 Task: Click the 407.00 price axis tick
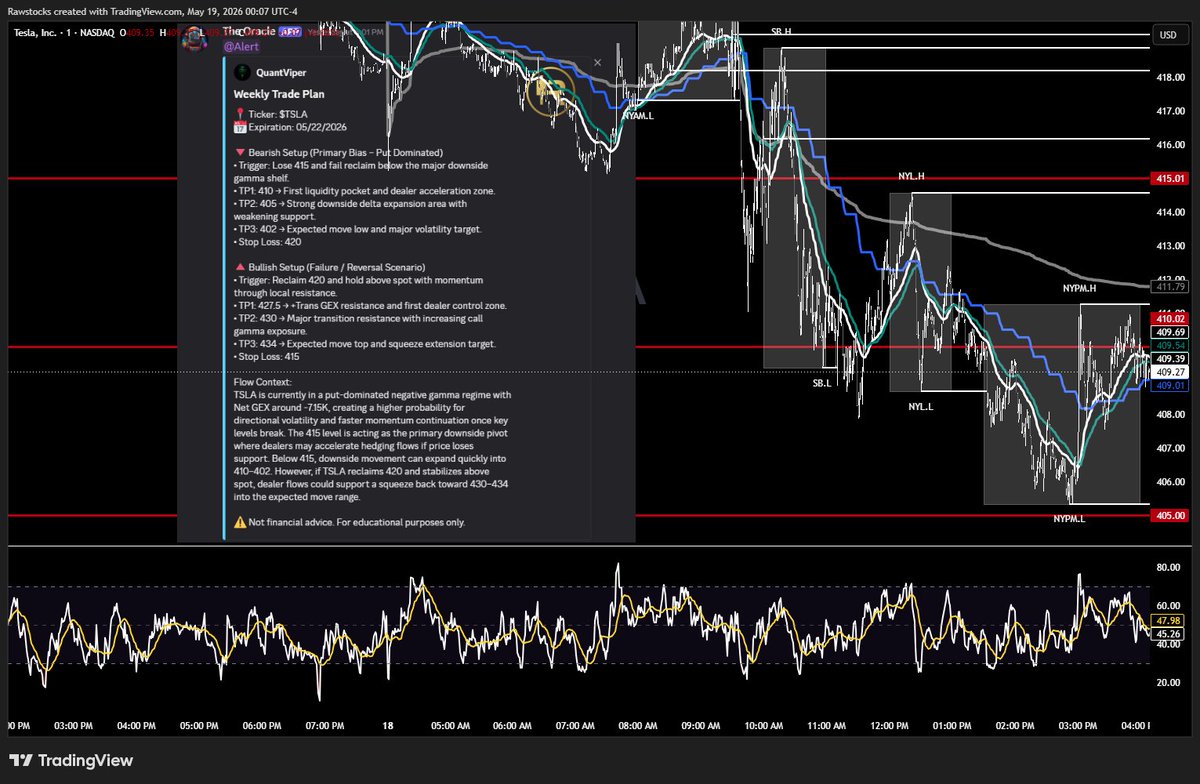click(x=1170, y=448)
